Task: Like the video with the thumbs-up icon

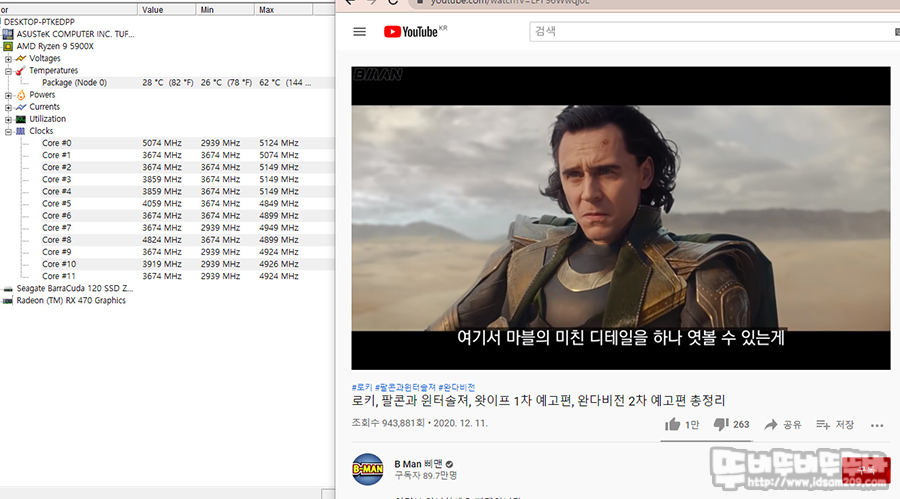Action: pyautogui.click(x=672, y=424)
